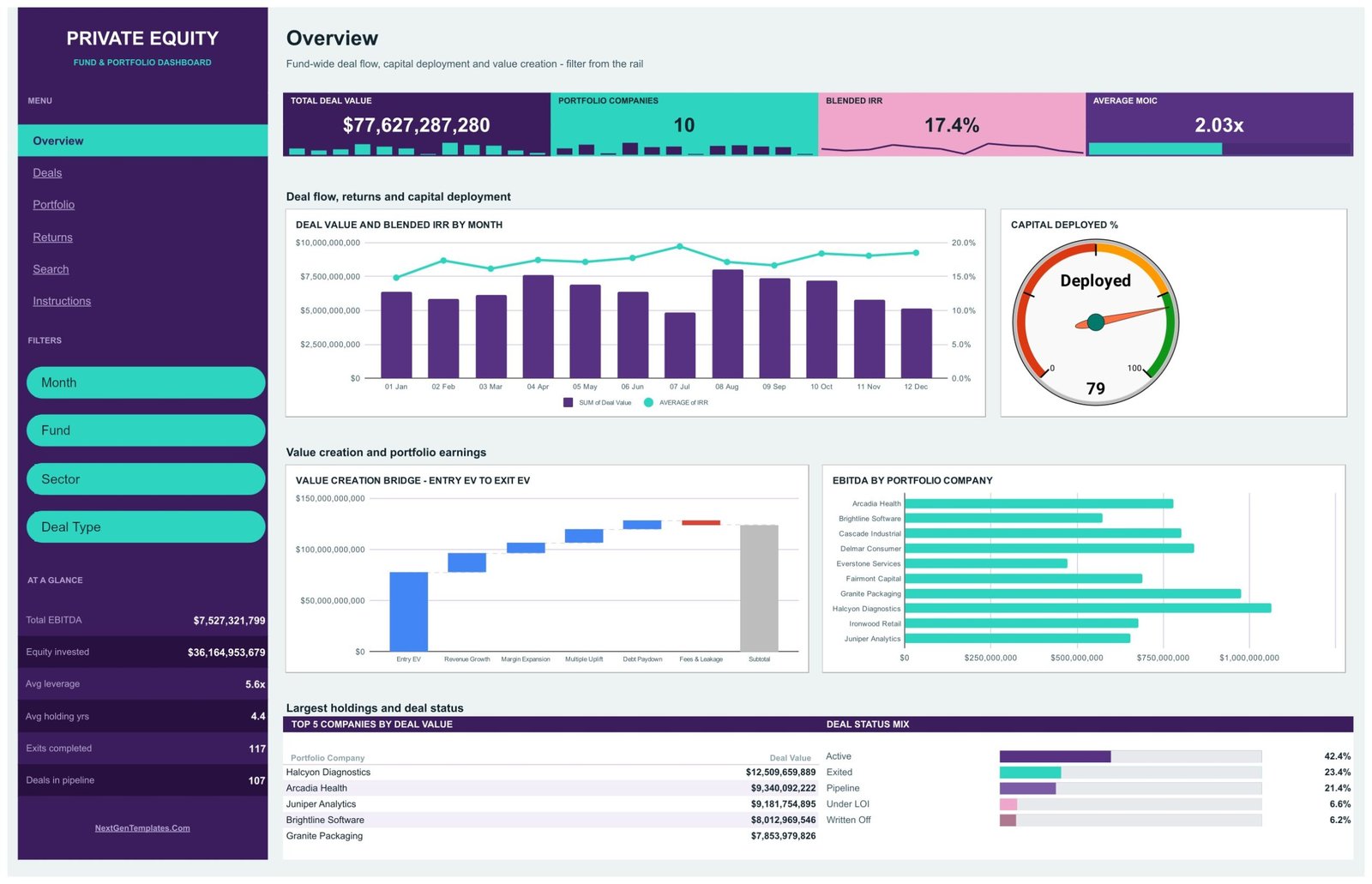Click the Deal Value column header

tap(790, 758)
